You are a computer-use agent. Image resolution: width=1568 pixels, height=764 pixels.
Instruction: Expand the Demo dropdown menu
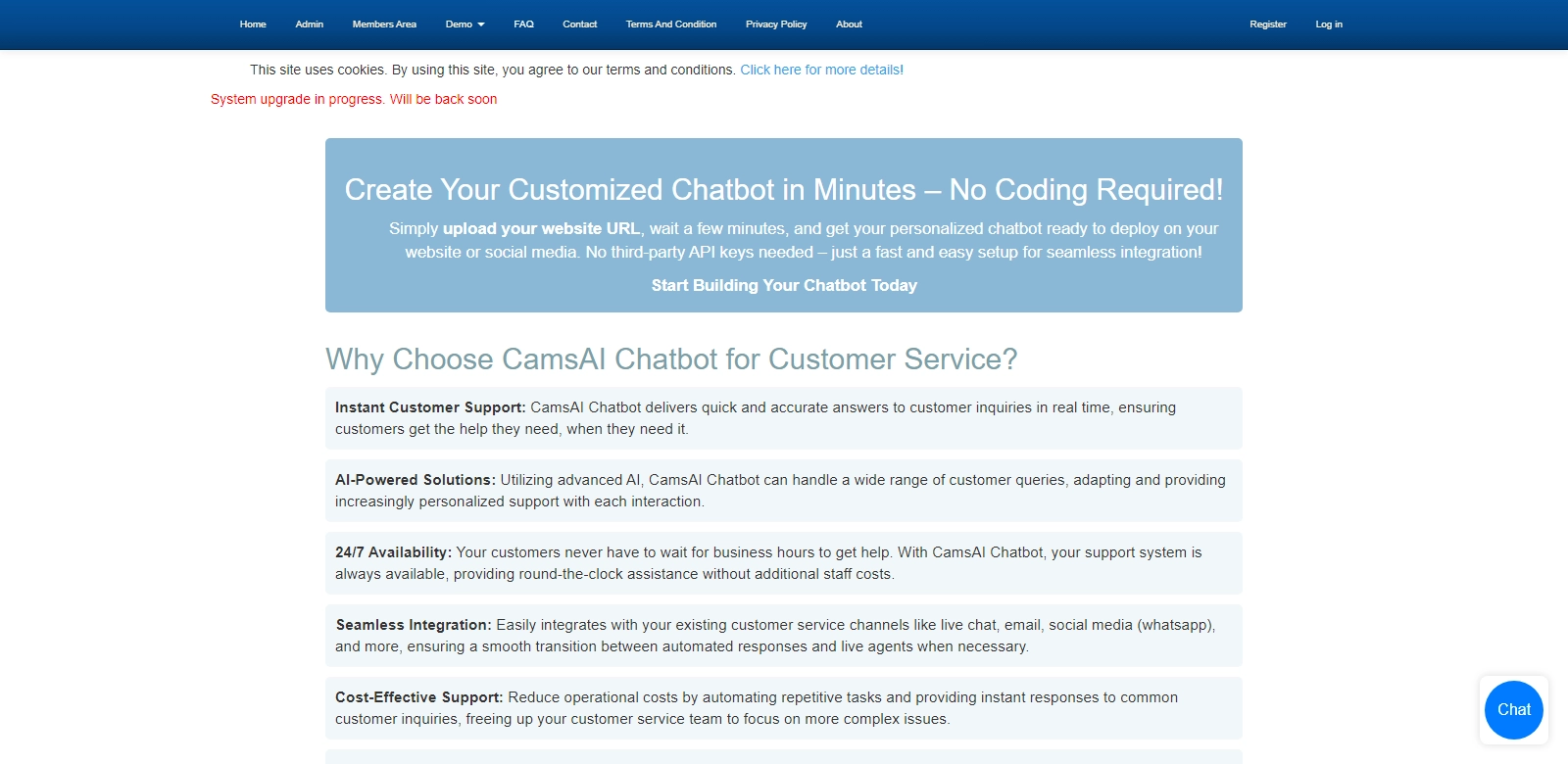pyautogui.click(x=465, y=24)
